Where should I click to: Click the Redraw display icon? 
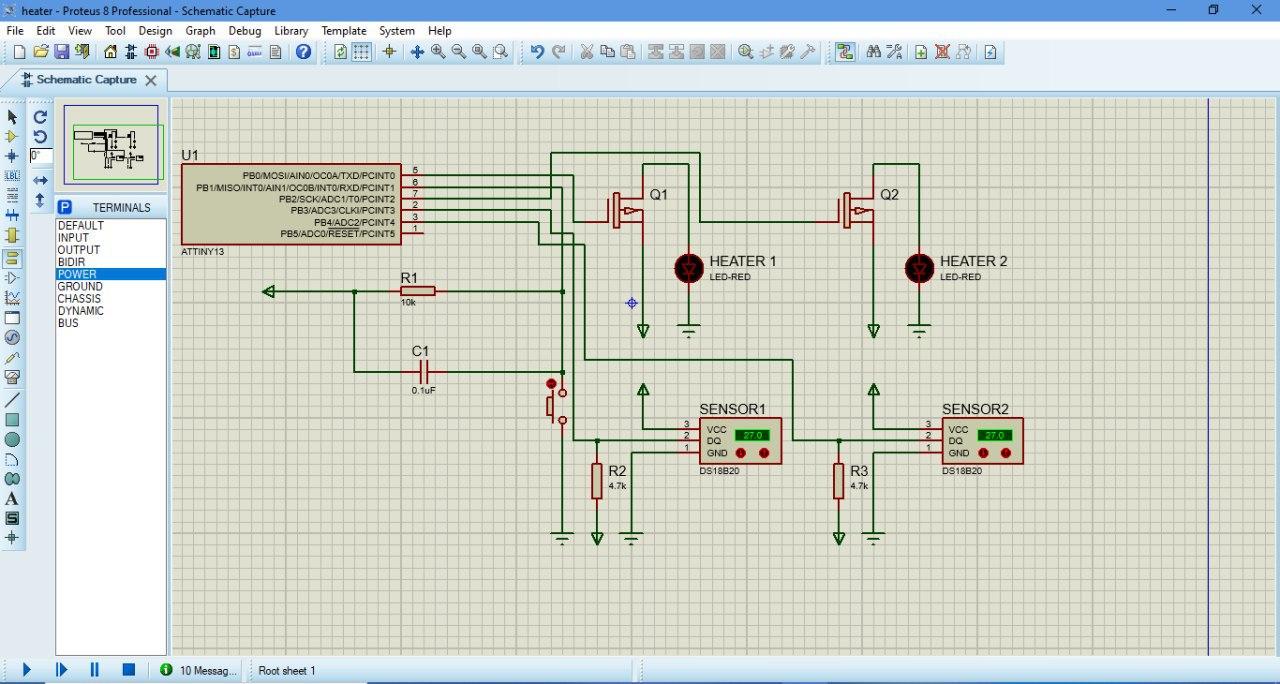[340, 52]
